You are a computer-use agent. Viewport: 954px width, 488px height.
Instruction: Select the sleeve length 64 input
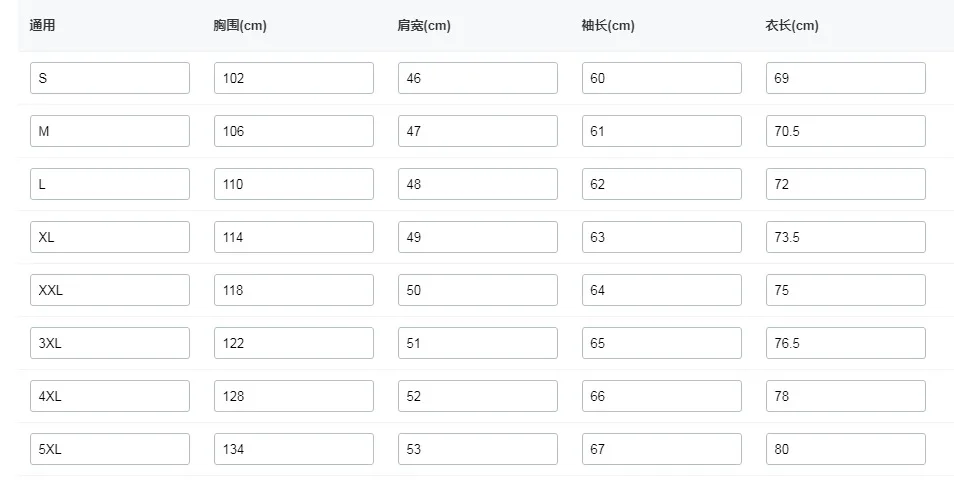pos(662,290)
